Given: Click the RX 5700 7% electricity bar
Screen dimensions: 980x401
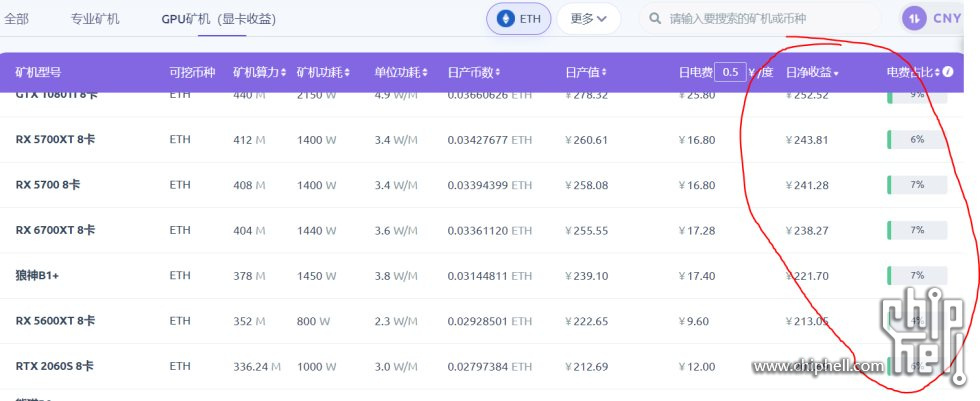Looking at the screenshot, I should click(917, 185).
